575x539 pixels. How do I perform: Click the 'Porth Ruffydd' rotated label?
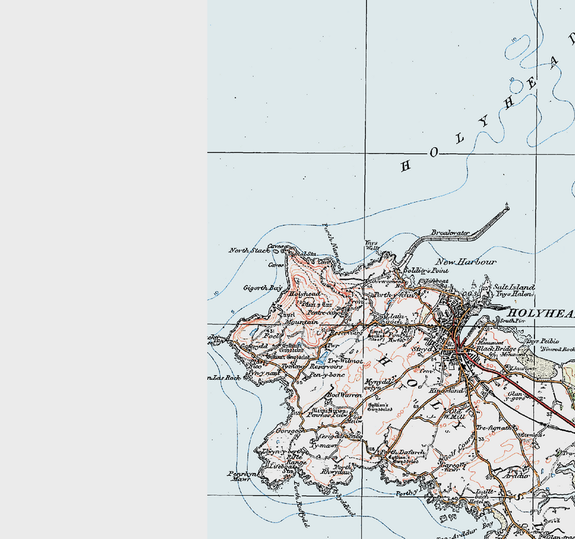[x=301, y=504]
